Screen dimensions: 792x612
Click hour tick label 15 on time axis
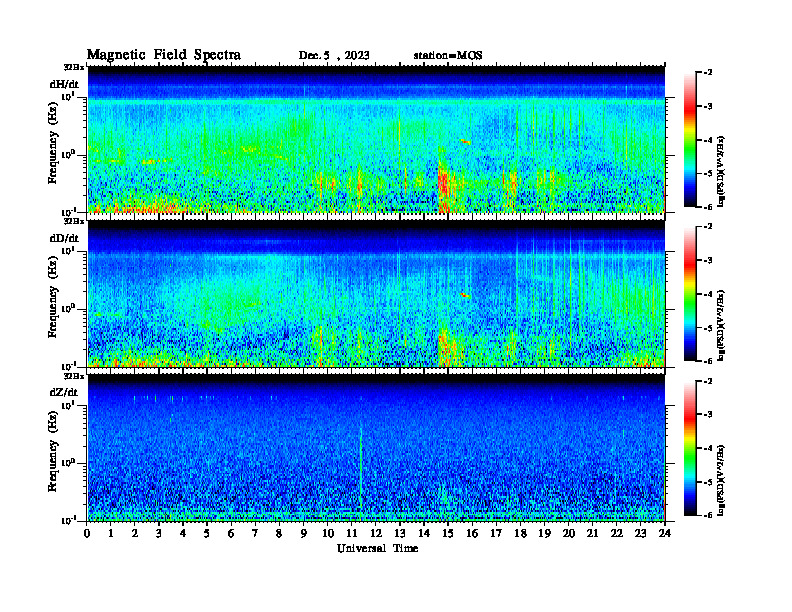coord(448,534)
